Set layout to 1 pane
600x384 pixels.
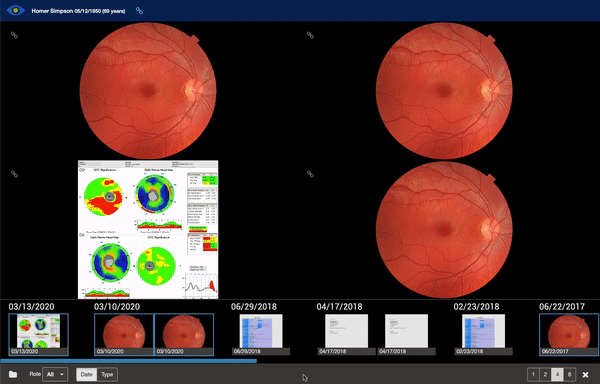point(533,374)
